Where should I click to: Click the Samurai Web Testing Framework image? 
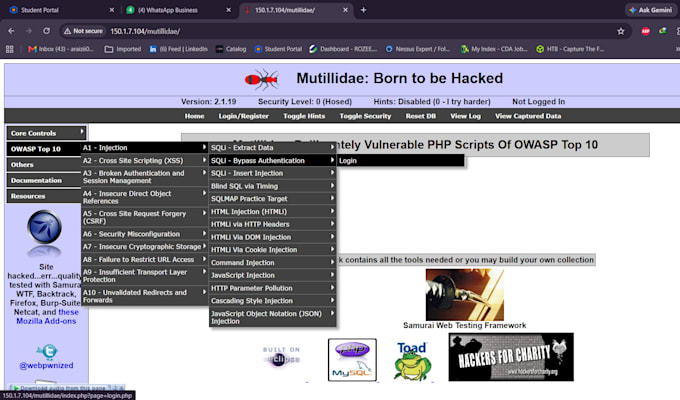coord(464,295)
